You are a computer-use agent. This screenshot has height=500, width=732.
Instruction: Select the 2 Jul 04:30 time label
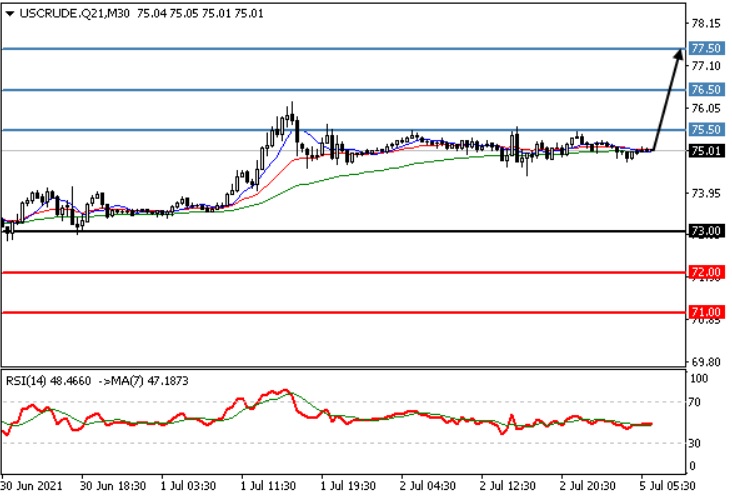pyautogui.click(x=428, y=486)
